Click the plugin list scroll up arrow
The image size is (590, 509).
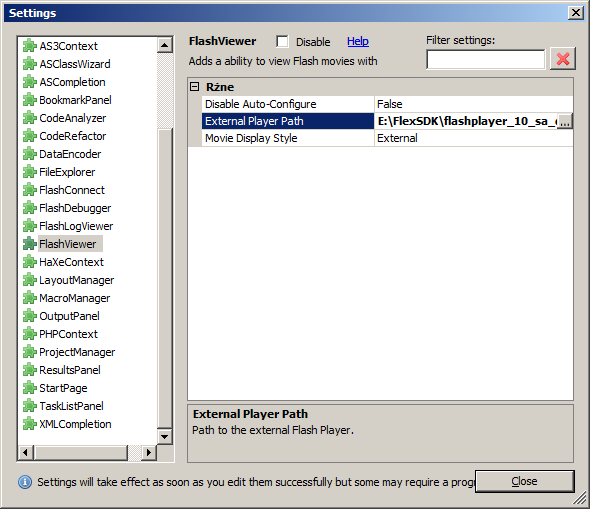tap(164, 46)
